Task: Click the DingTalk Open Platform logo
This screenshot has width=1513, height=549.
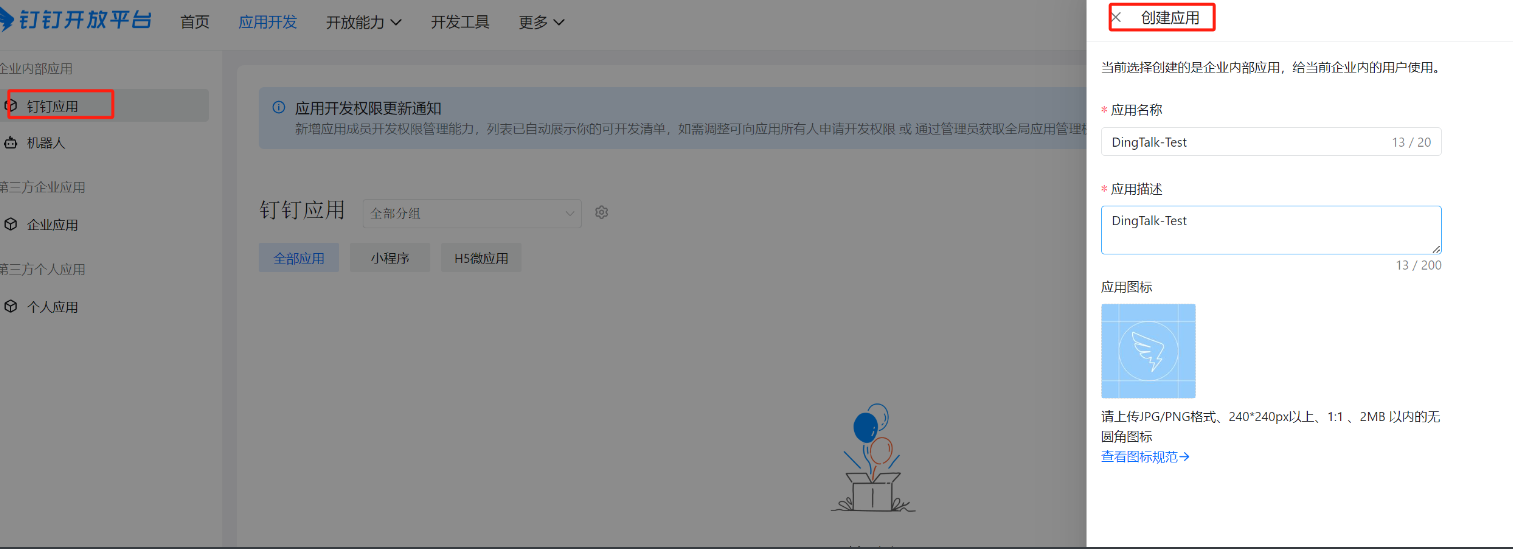Action: coord(75,20)
